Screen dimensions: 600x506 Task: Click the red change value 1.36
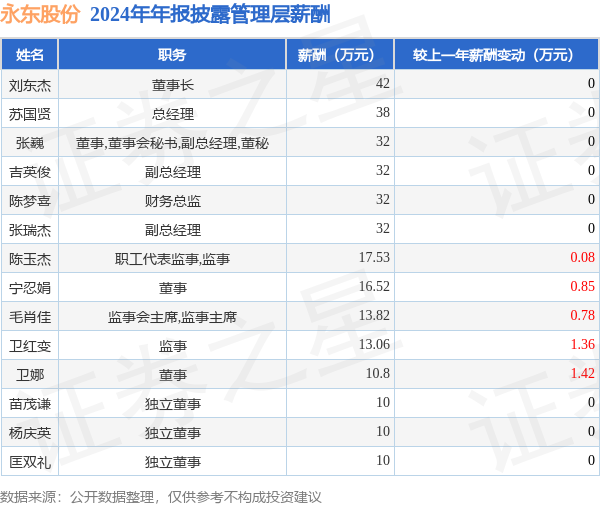pos(582,344)
